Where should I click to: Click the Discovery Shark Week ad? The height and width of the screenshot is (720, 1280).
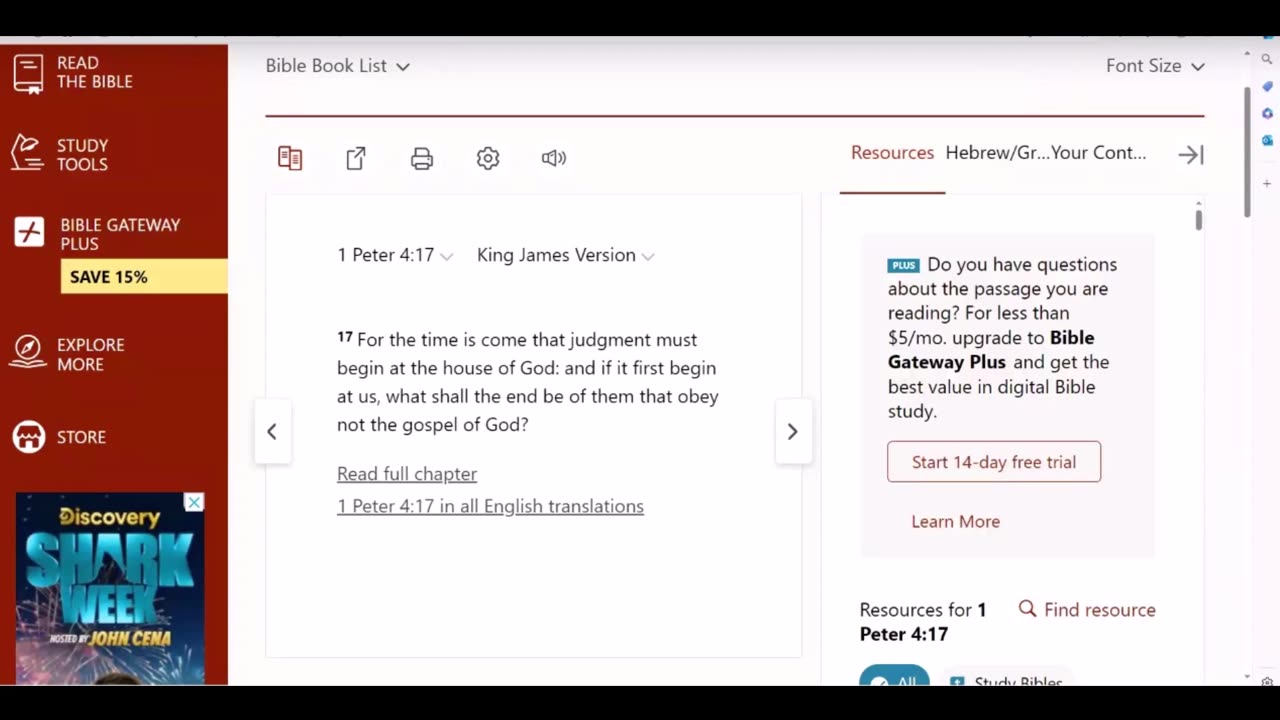[x=110, y=588]
